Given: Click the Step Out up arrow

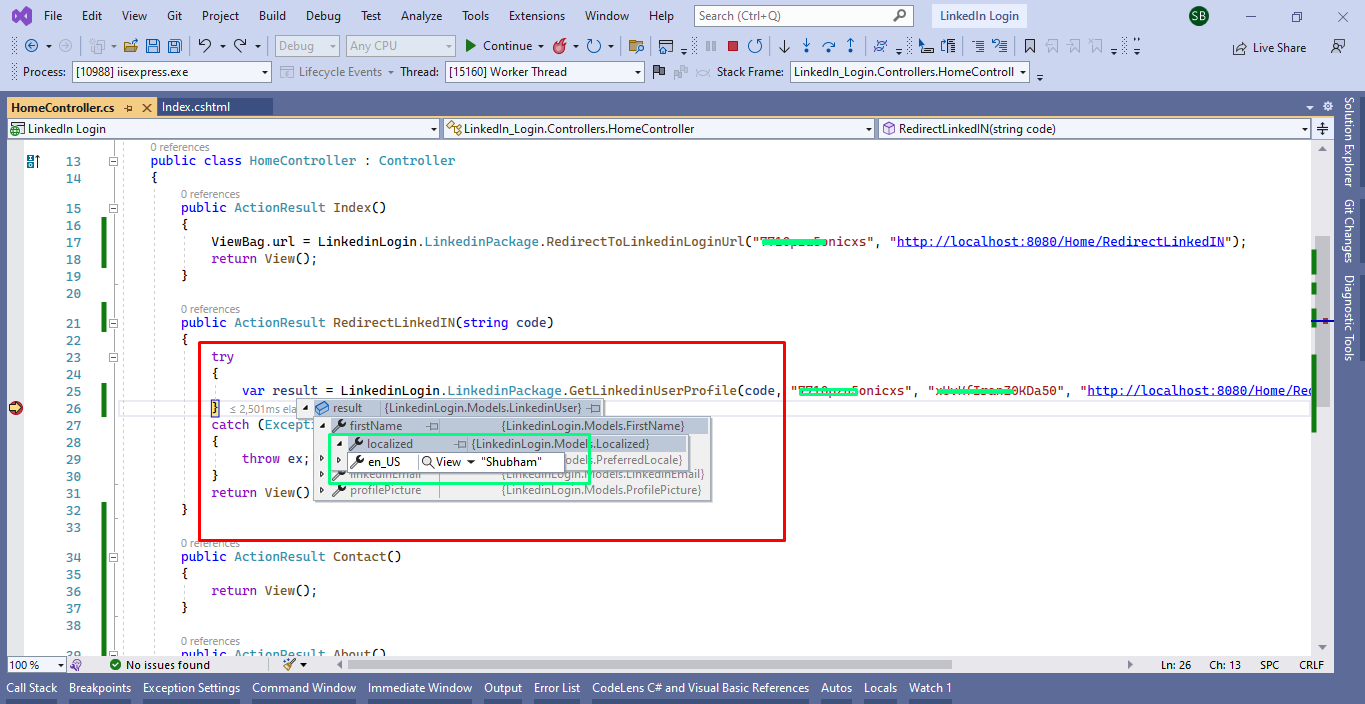Looking at the screenshot, I should click(850, 46).
